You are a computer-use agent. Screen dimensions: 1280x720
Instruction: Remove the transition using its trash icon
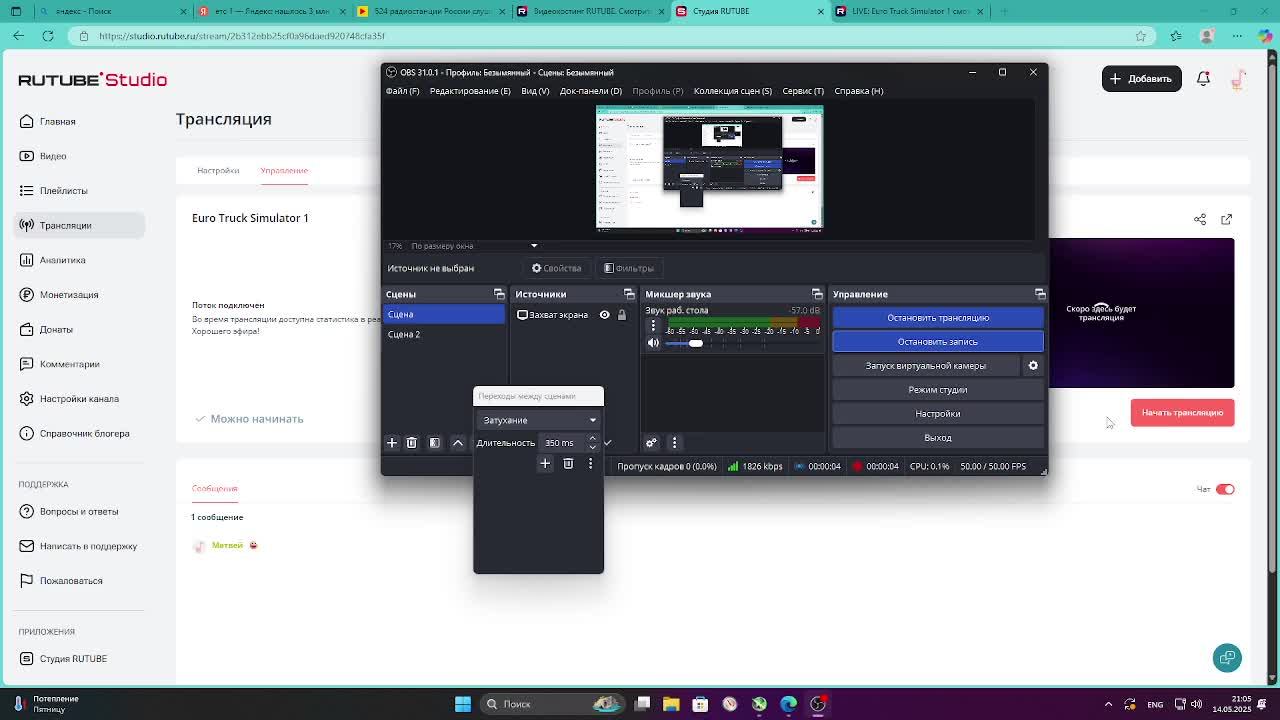[568, 463]
